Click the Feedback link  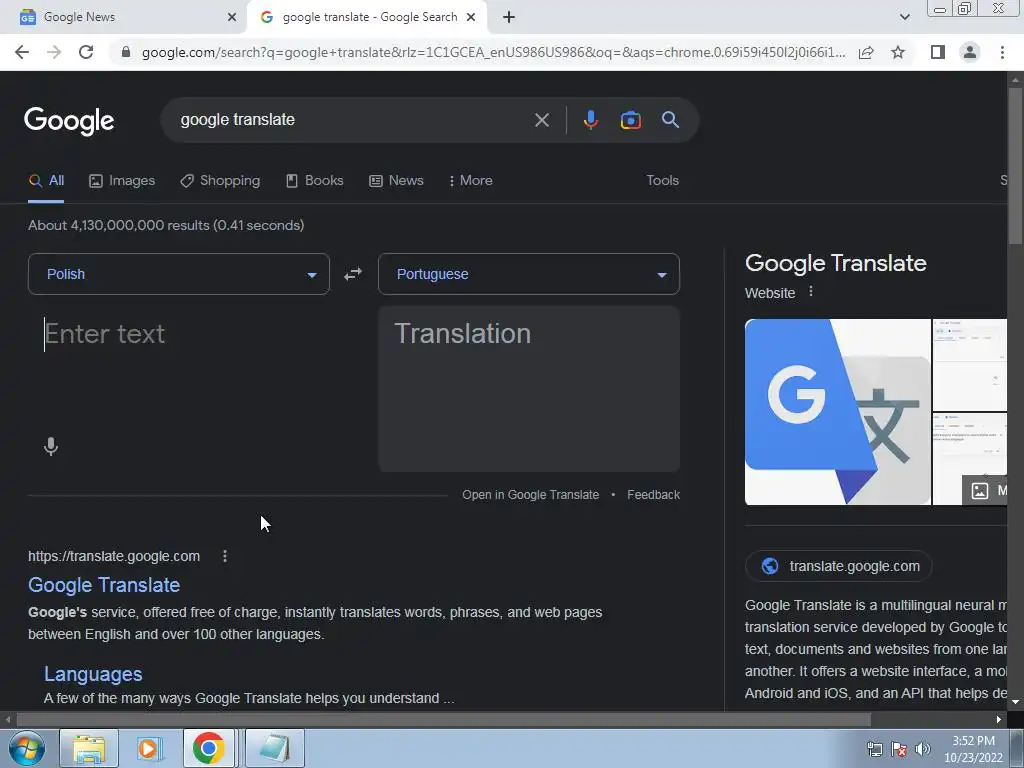(653, 494)
